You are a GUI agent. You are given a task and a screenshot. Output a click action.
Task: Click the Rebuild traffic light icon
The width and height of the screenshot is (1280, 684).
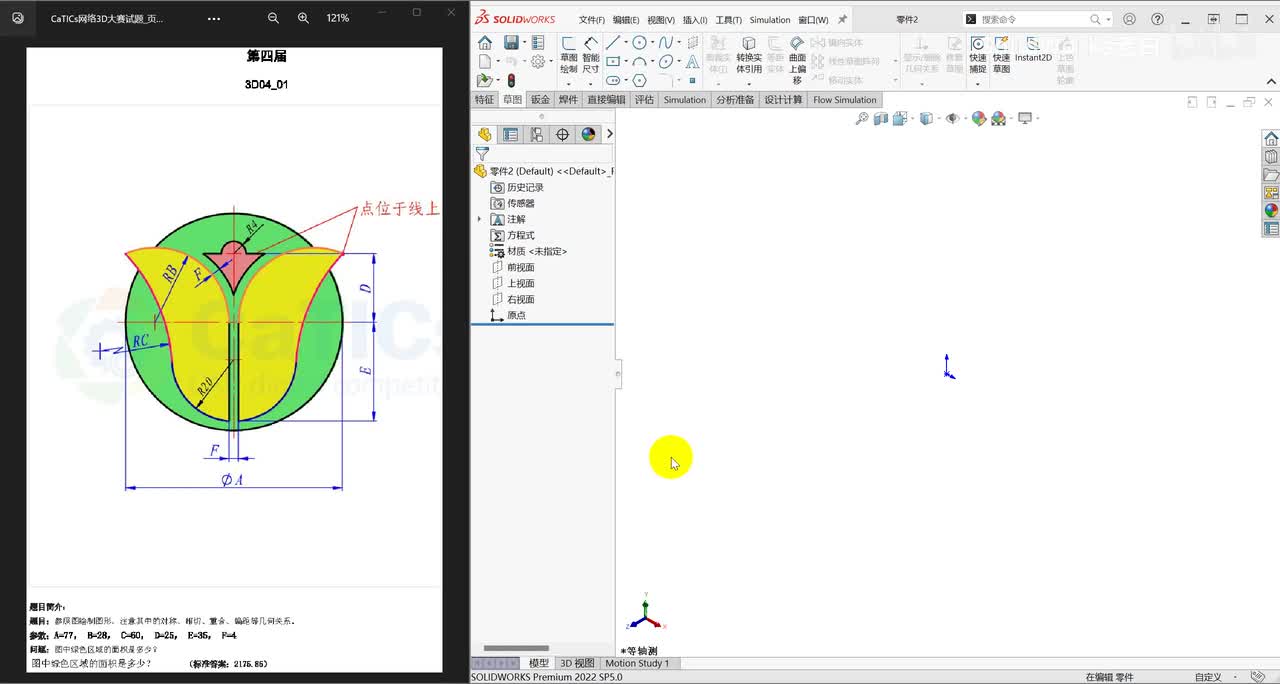pos(511,80)
